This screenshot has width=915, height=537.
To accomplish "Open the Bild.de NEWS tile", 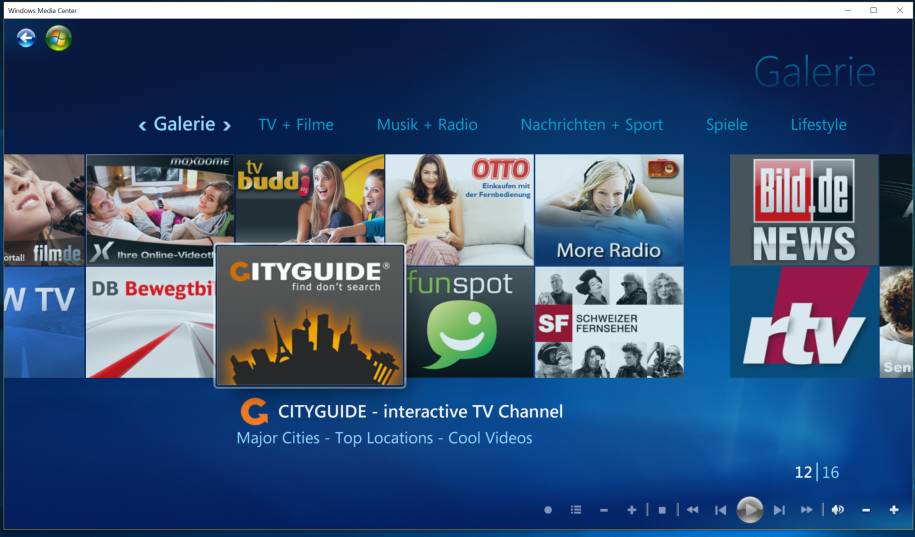I will (x=804, y=210).
